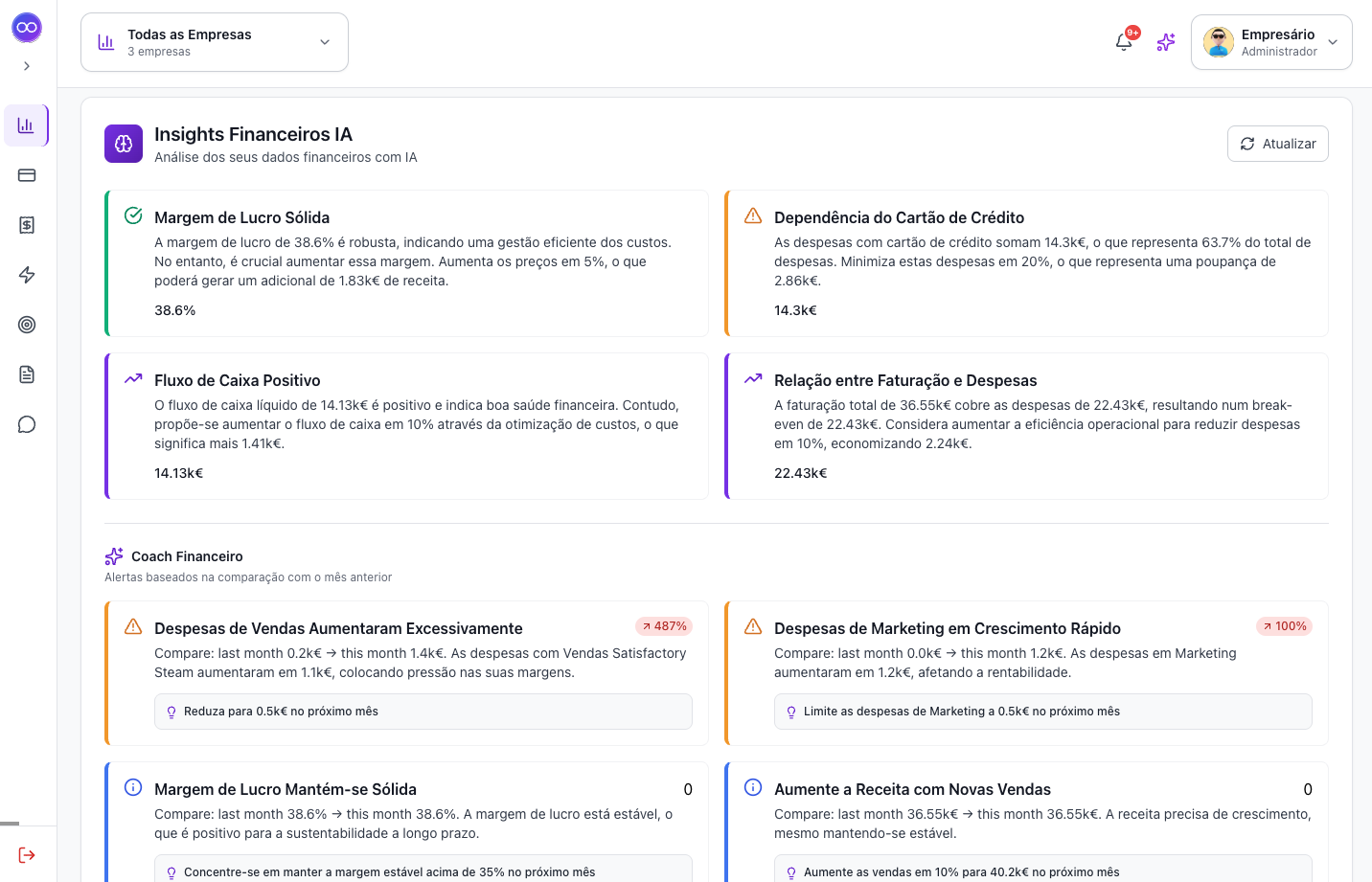Click the sparkles AI icon in the header
1372x882 pixels.
(1166, 42)
